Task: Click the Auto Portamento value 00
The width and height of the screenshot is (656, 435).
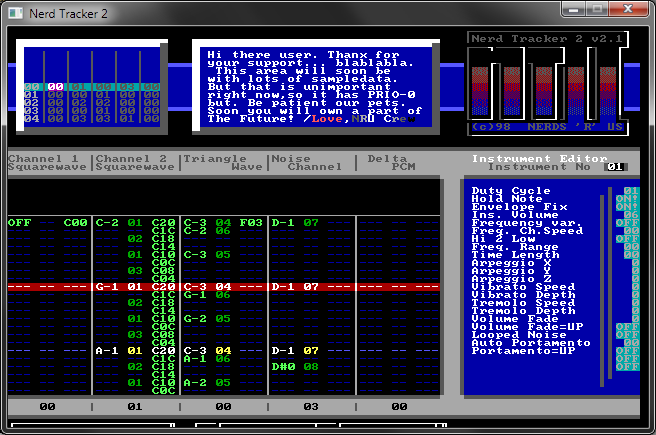Action: 631,343
